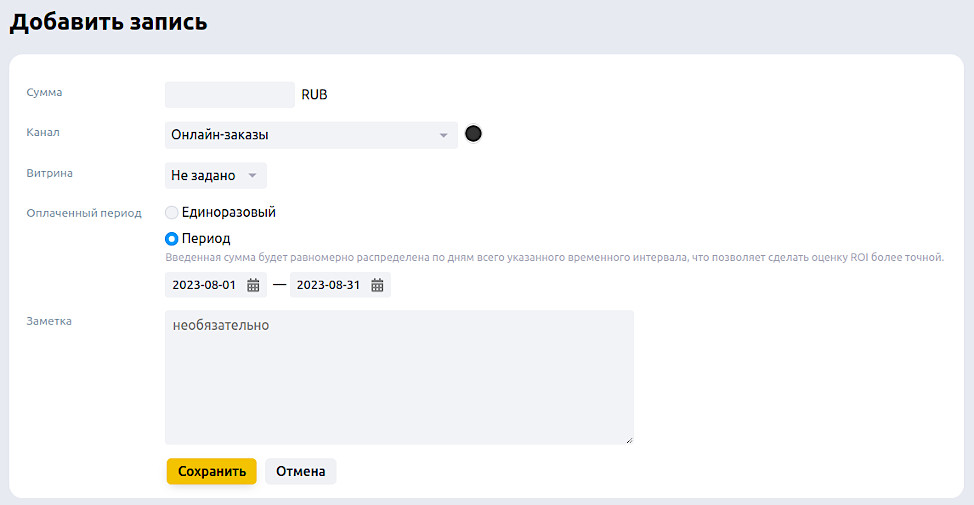This screenshot has width=974, height=505.
Task: Click the black channel color circle
Action: click(x=474, y=134)
